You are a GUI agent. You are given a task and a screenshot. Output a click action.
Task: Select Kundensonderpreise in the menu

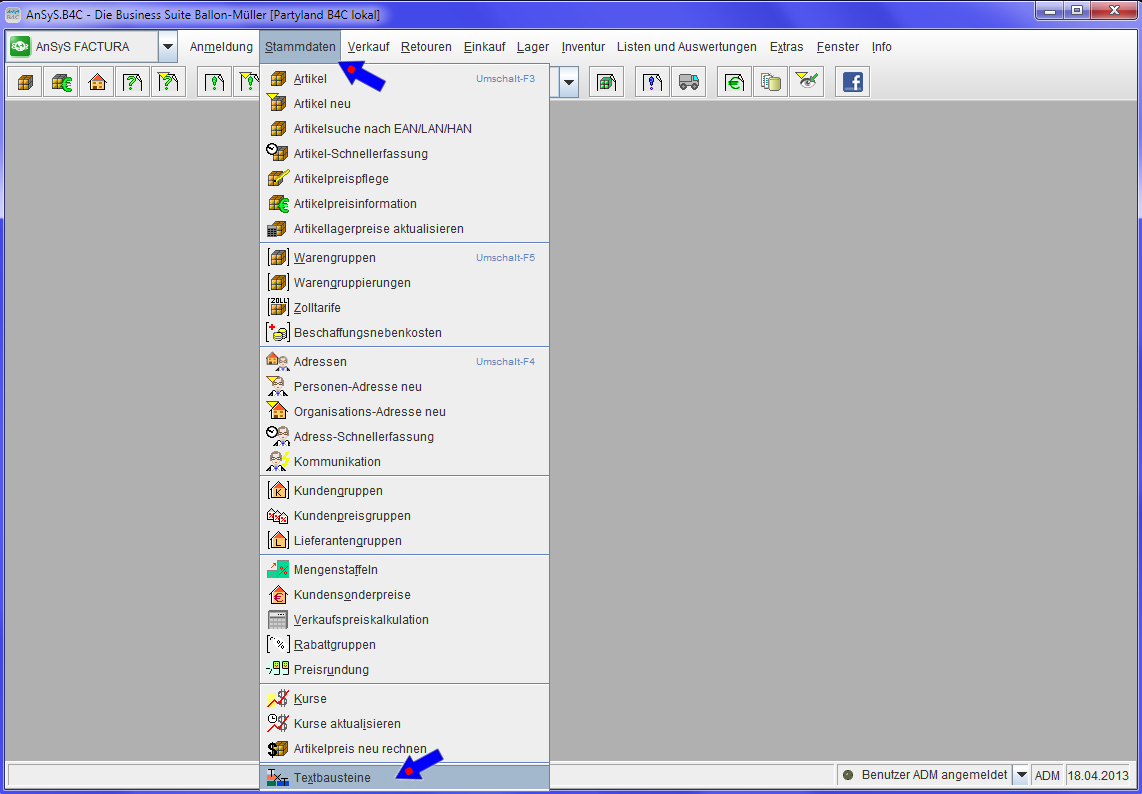[x=352, y=595]
